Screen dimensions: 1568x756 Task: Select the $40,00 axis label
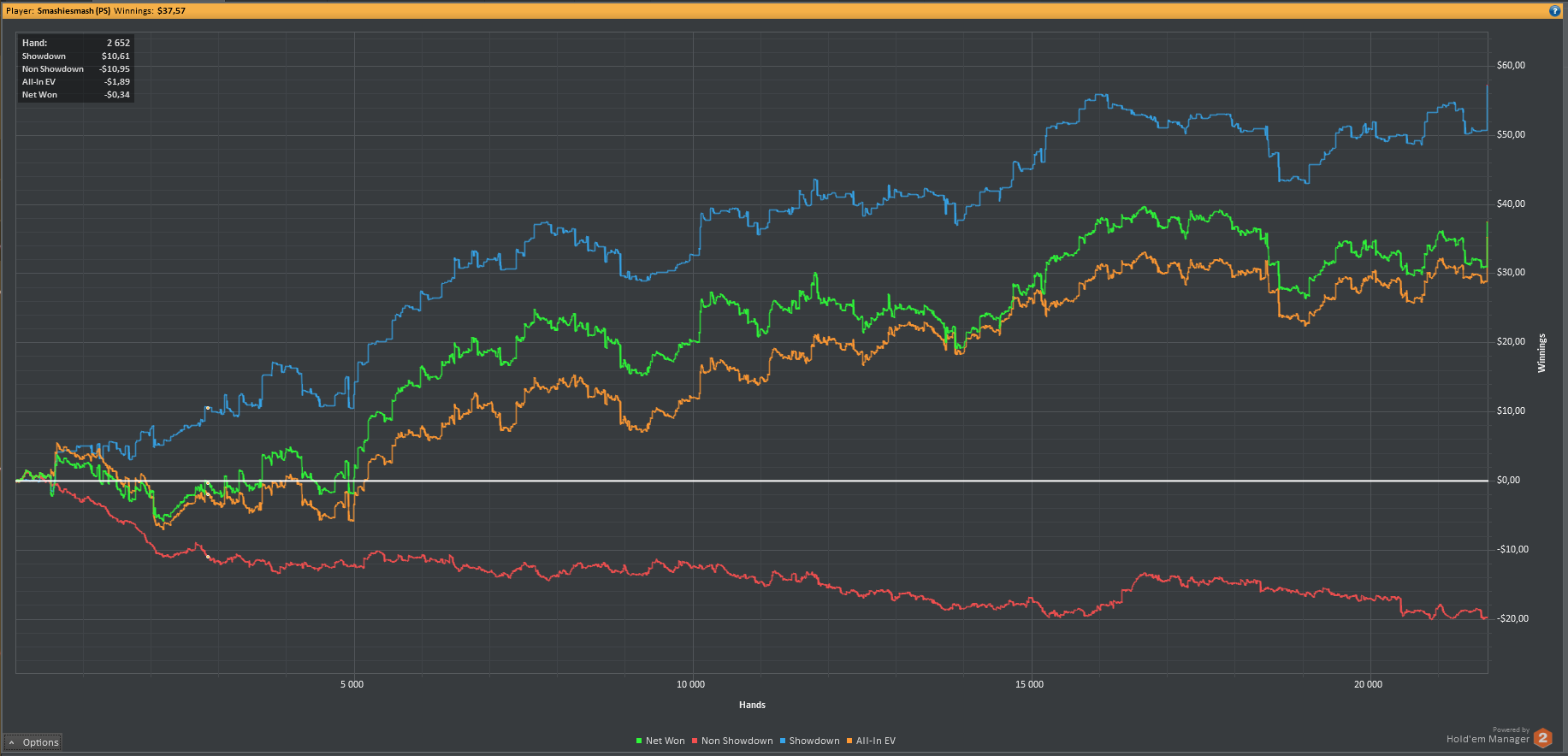coord(1511,204)
